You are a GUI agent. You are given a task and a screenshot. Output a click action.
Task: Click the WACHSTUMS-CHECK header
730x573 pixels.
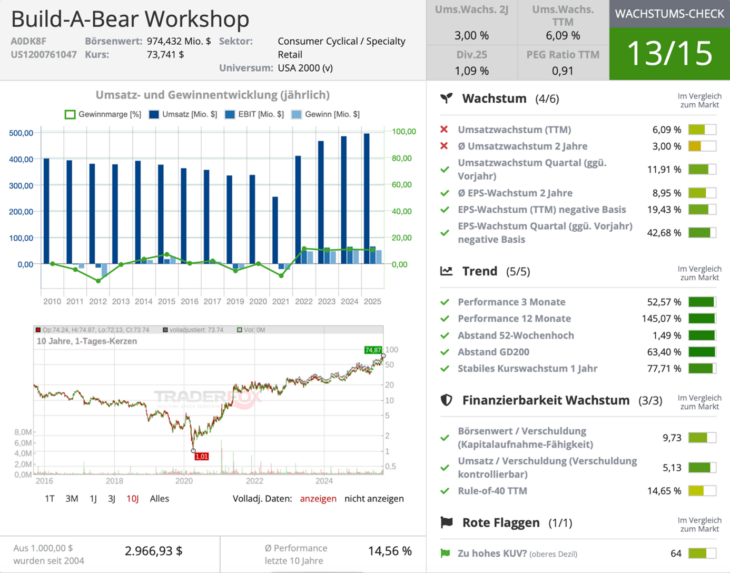coord(669,13)
